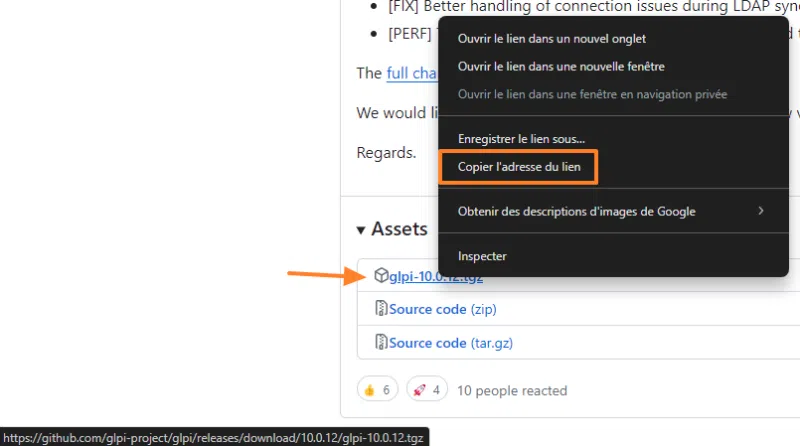Collapse the Assets section triangle
Viewport: 800px width, 446px height.
[361, 230]
